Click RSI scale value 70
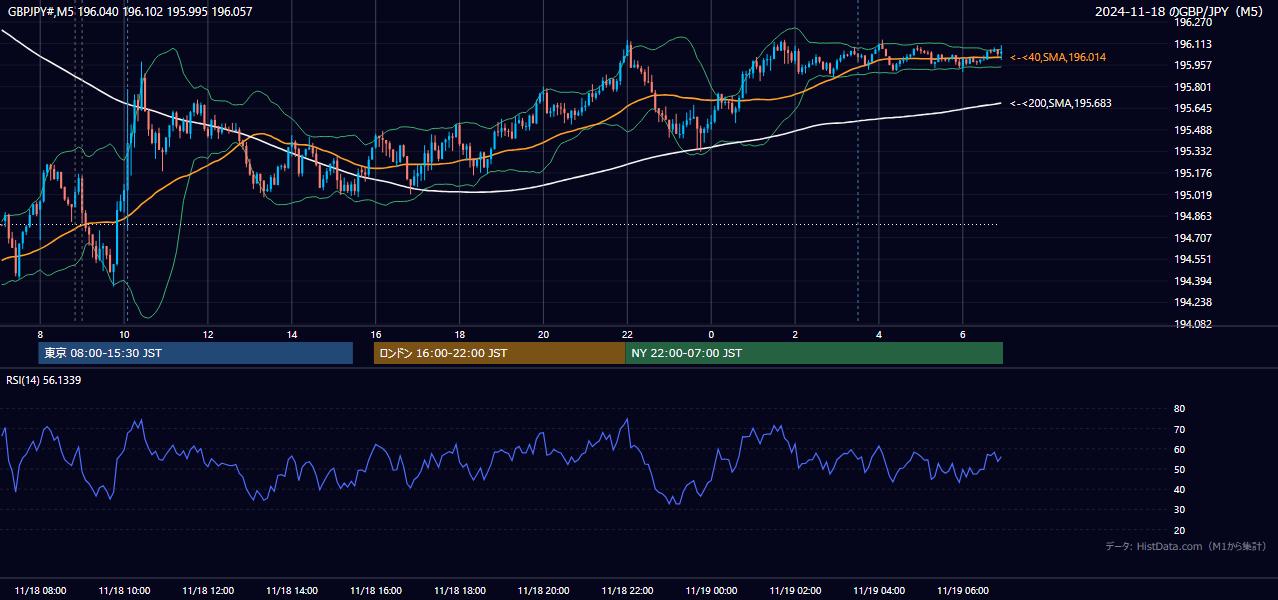1278x600 pixels. [x=1179, y=429]
